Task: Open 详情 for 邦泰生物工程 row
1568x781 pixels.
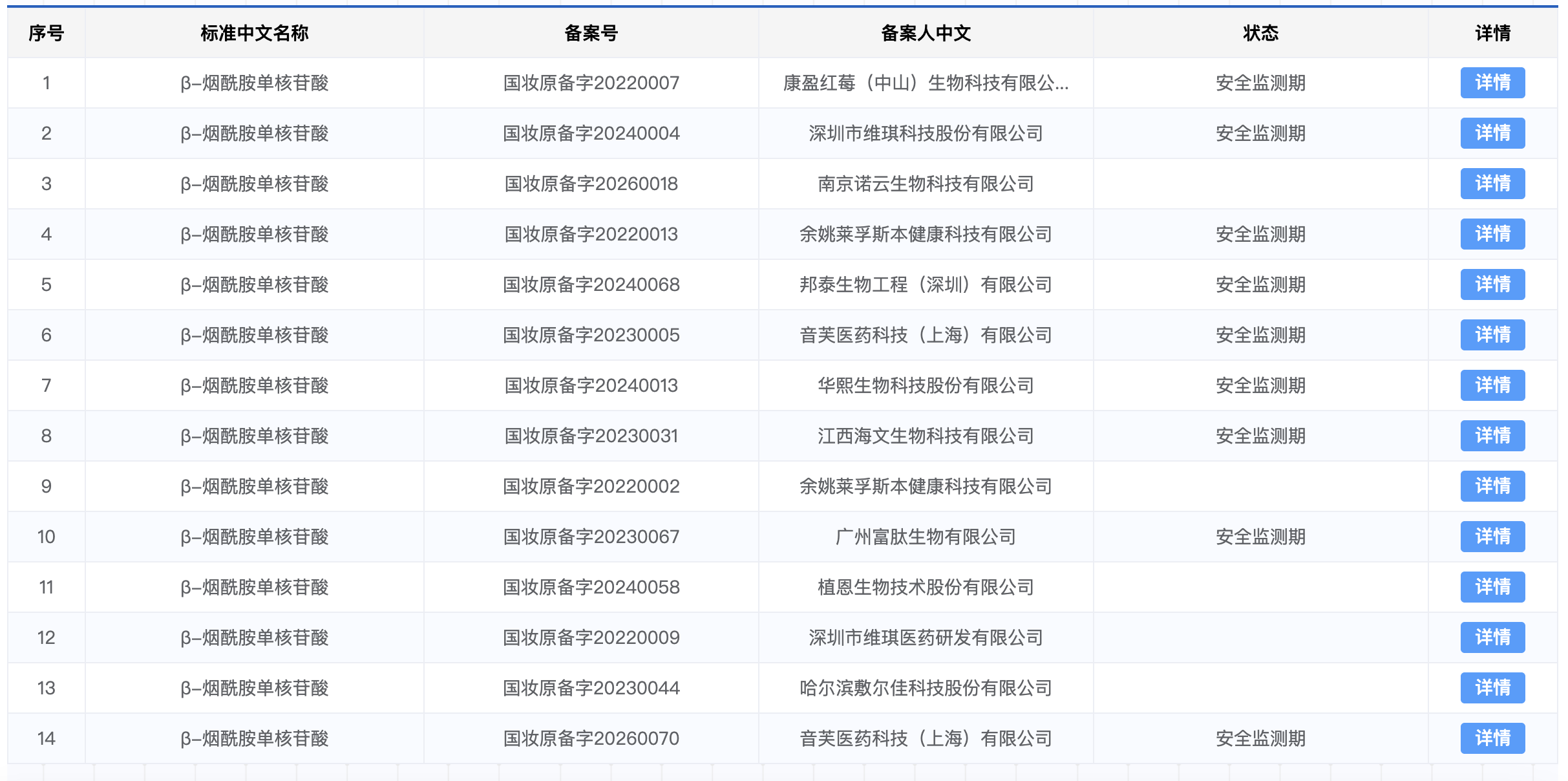Action: tap(1492, 284)
